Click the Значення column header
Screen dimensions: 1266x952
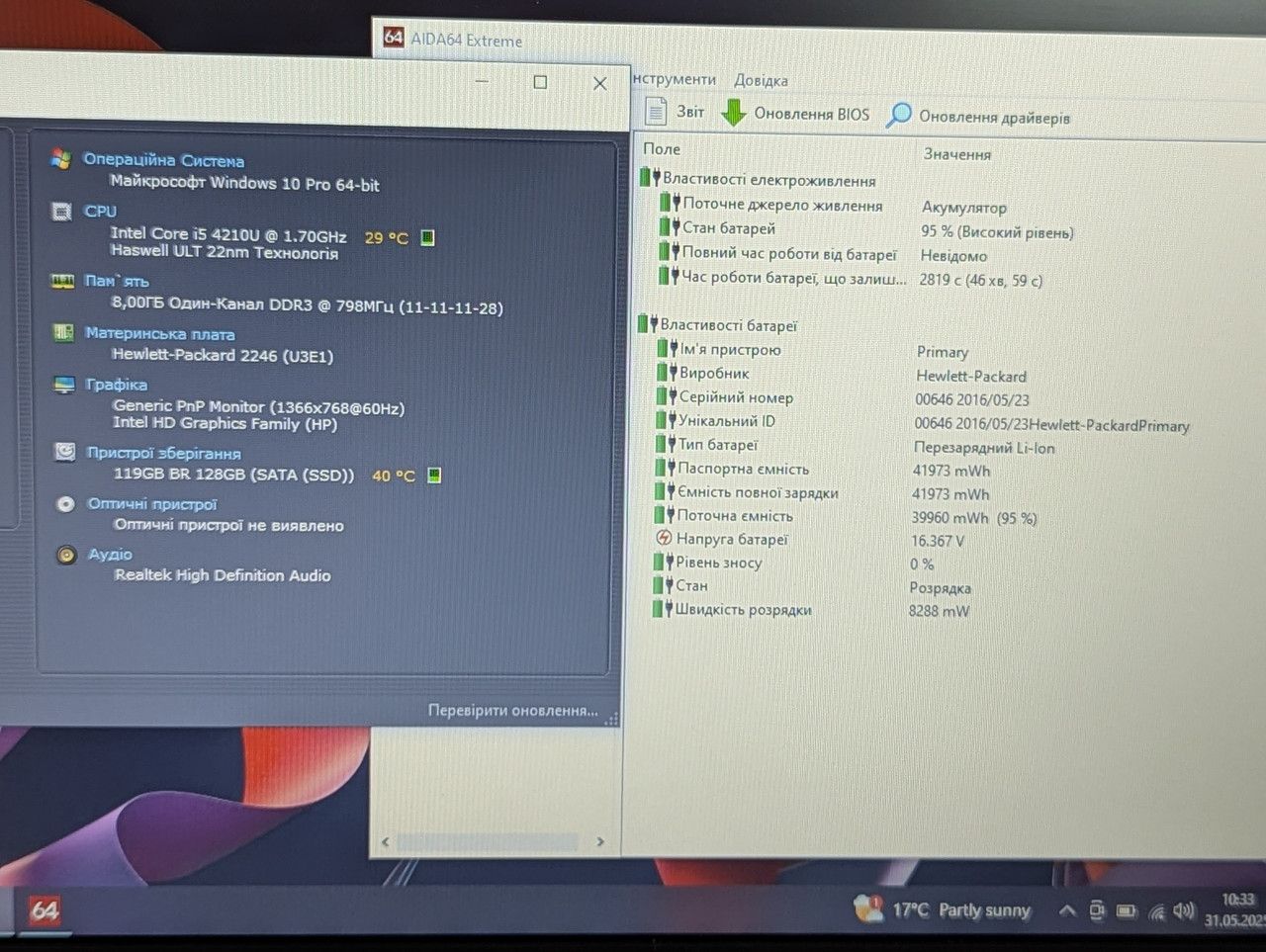956,154
